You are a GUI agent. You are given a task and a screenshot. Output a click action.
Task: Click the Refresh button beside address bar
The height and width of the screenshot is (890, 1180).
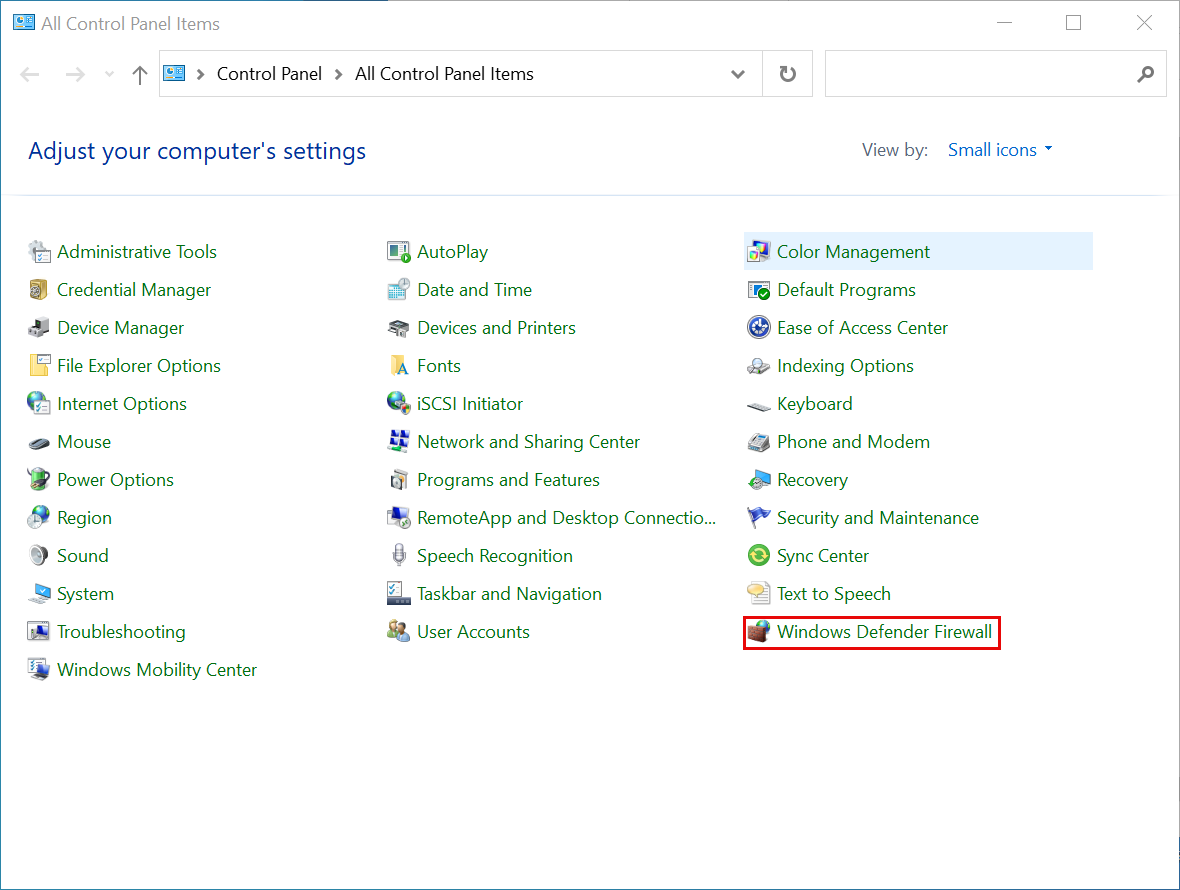point(788,74)
